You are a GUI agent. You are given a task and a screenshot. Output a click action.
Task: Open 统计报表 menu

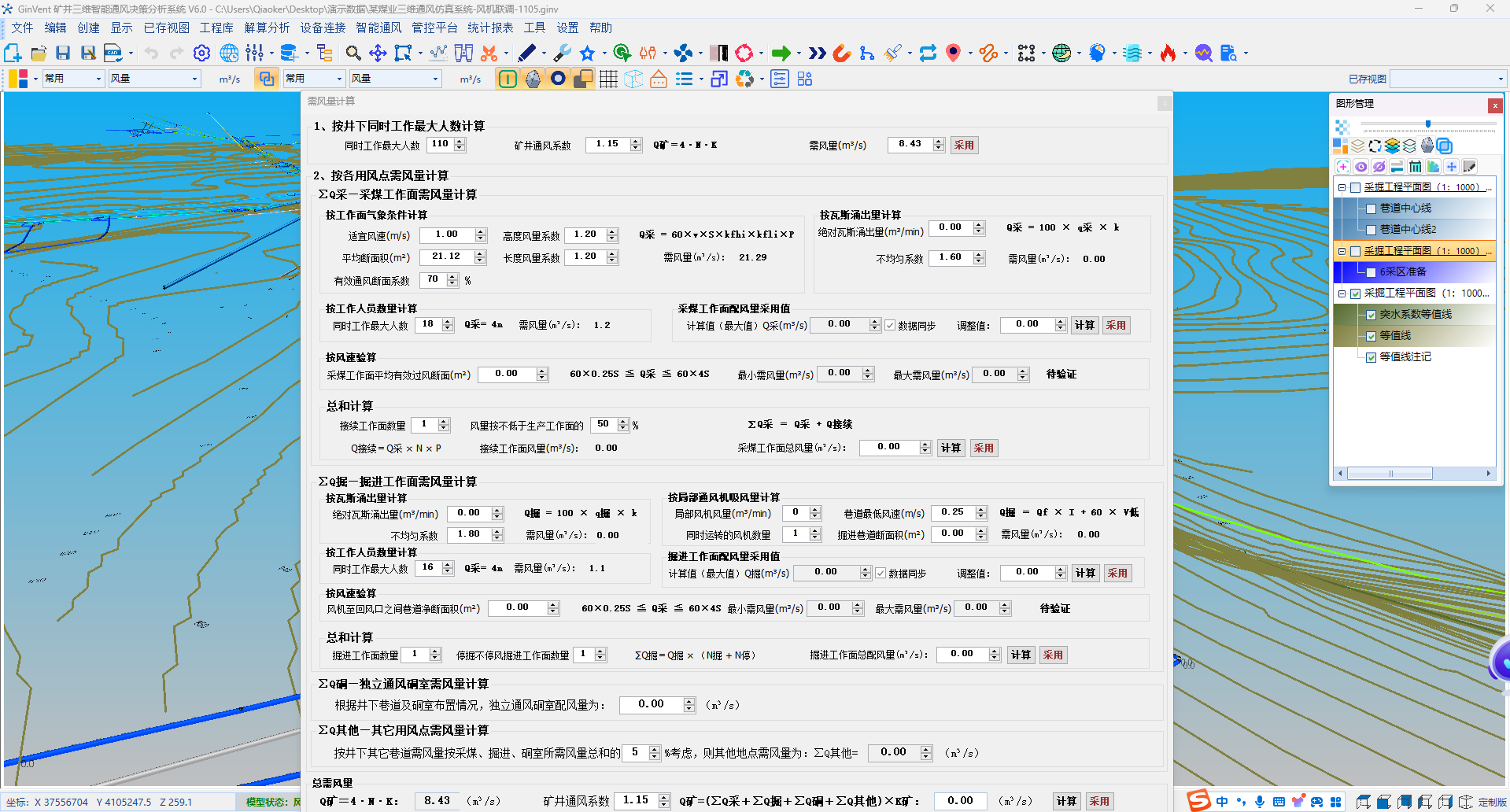[x=490, y=28]
